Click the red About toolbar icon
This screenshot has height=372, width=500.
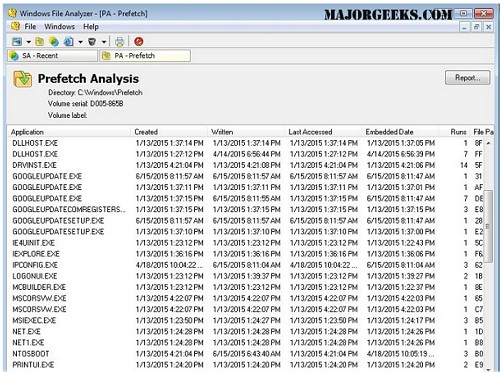click(139, 42)
